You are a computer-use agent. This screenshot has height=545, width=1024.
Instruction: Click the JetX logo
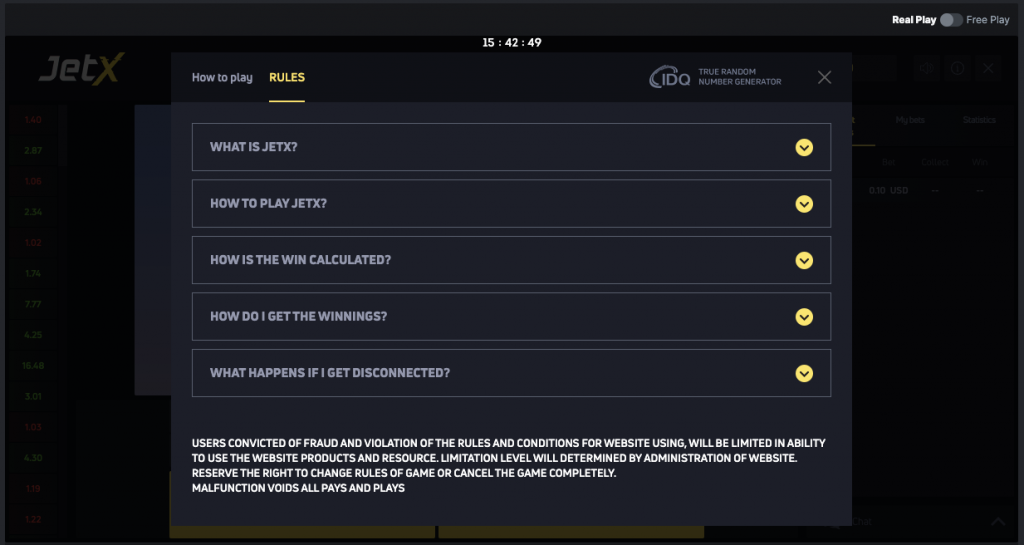pyautogui.click(x=82, y=69)
